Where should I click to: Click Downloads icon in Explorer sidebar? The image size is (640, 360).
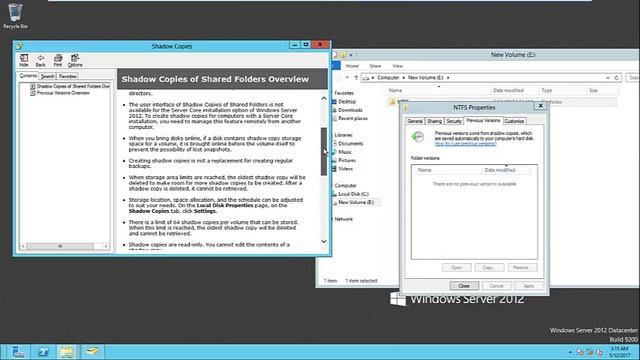pos(334,110)
